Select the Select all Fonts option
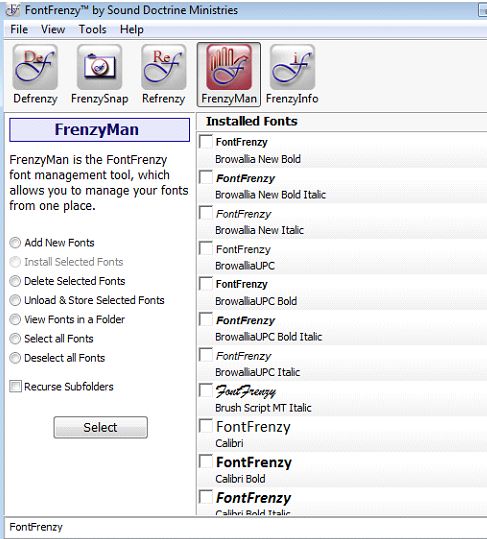 pyautogui.click(x=15, y=339)
